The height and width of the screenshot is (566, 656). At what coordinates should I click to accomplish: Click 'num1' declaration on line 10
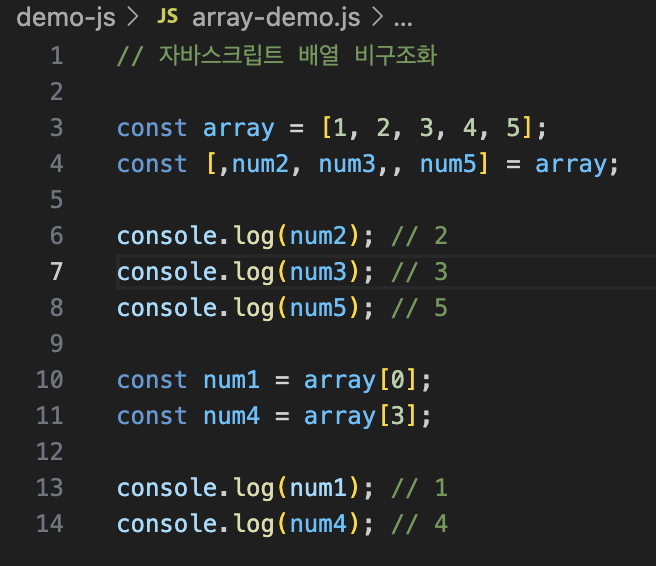231,380
